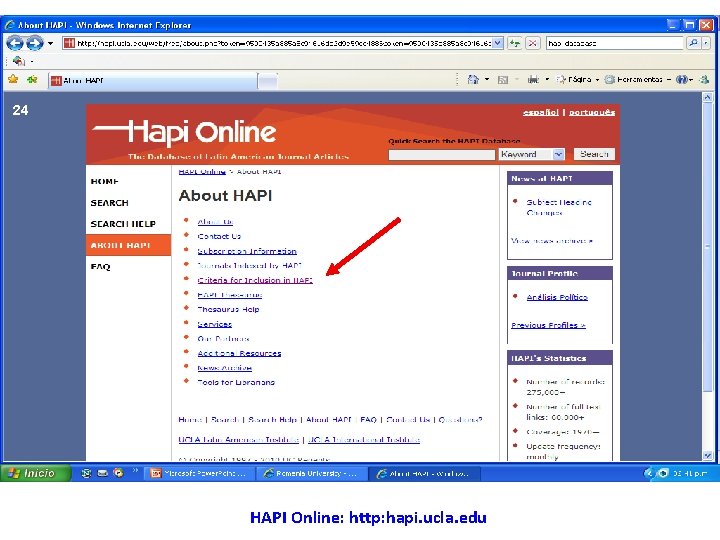Click the Refresh page icon

[514, 43]
